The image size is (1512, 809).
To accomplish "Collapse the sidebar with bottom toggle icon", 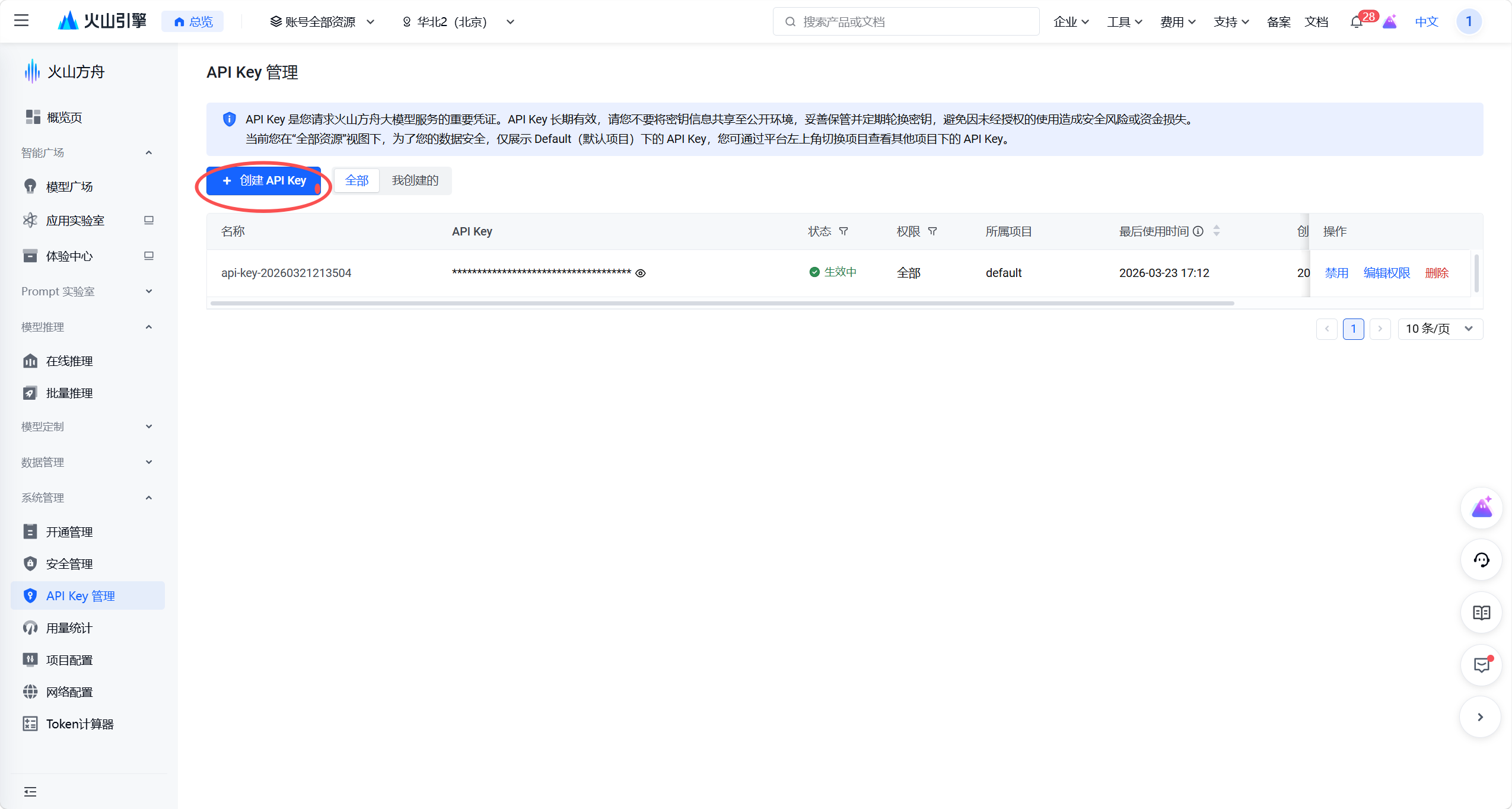I will [x=30, y=792].
